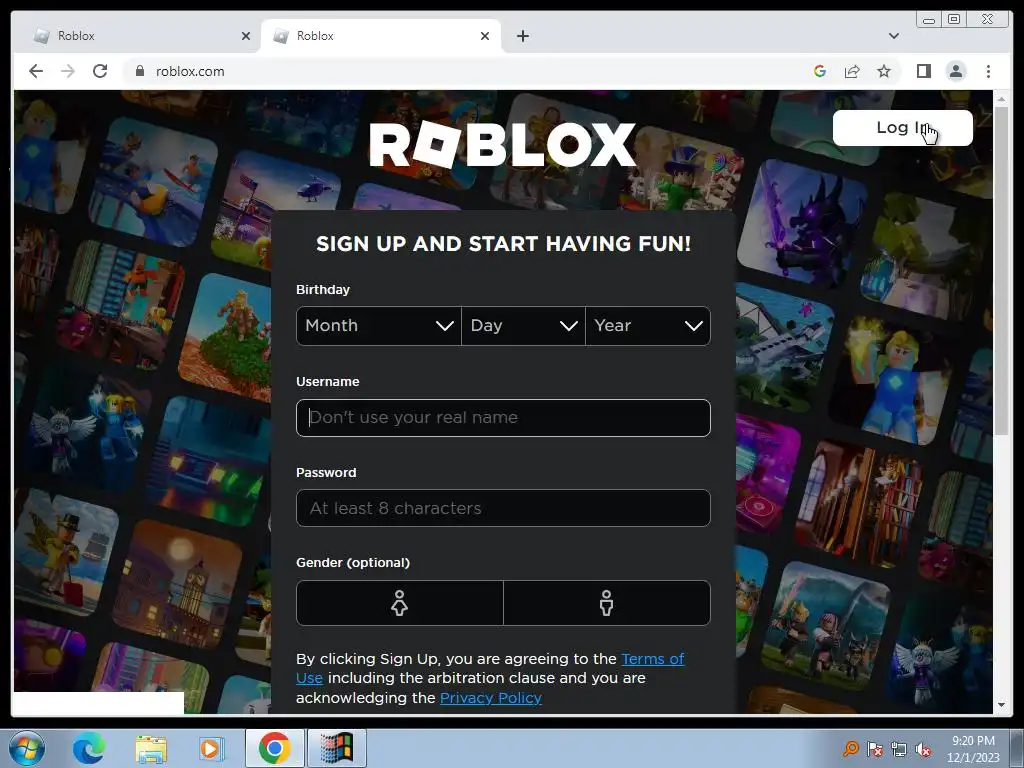1024x768 pixels.
Task: Open the Chrome profile avatar
Action: 955,71
